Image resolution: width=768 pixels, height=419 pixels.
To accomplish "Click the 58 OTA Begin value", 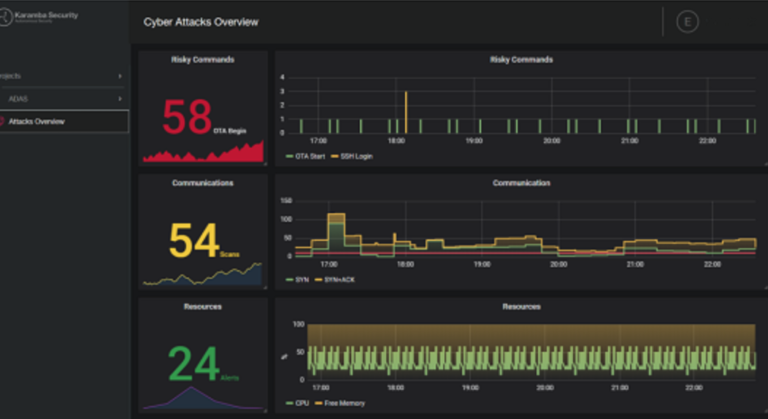I will [x=189, y=117].
